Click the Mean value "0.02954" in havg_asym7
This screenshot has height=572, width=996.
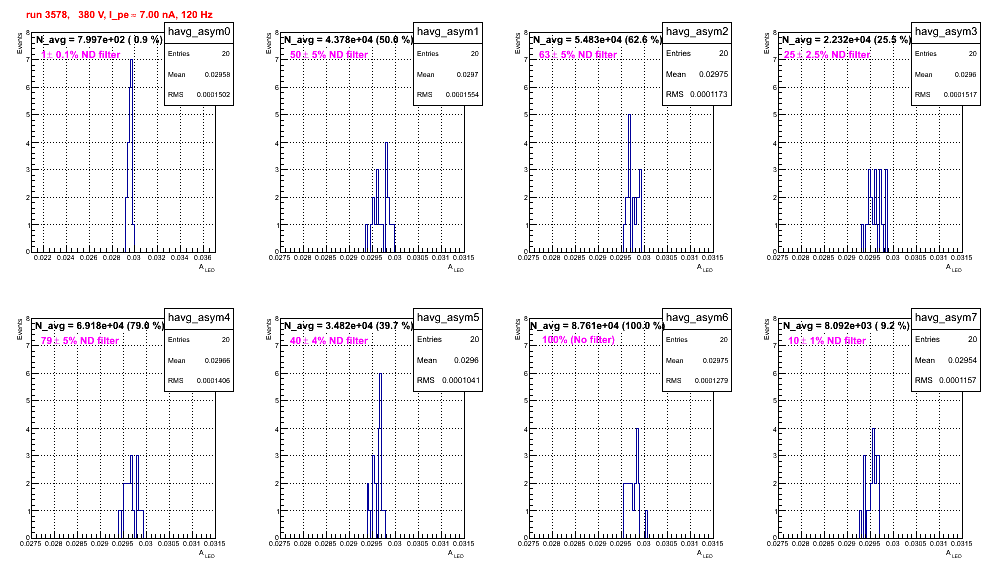962,360
